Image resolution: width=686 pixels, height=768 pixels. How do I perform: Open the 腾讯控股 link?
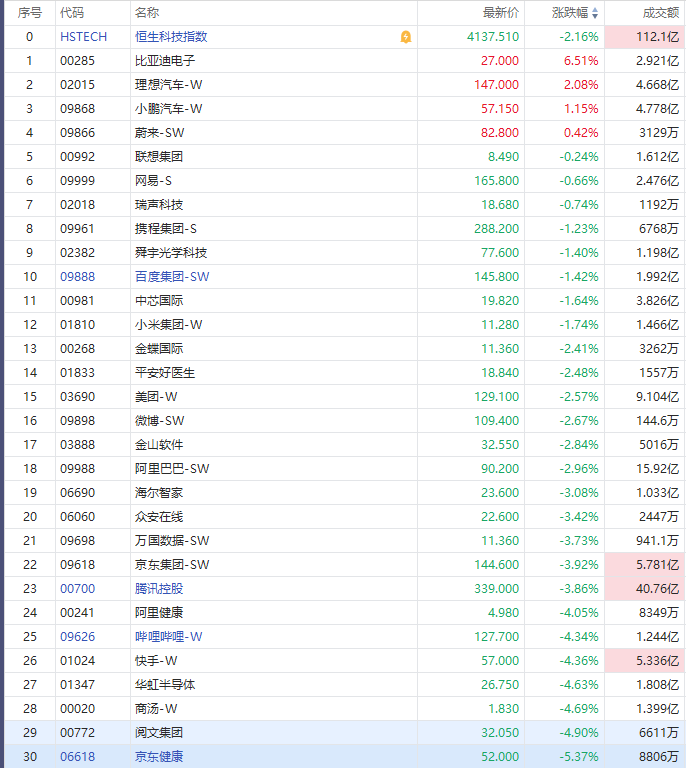pyautogui.click(x=159, y=589)
